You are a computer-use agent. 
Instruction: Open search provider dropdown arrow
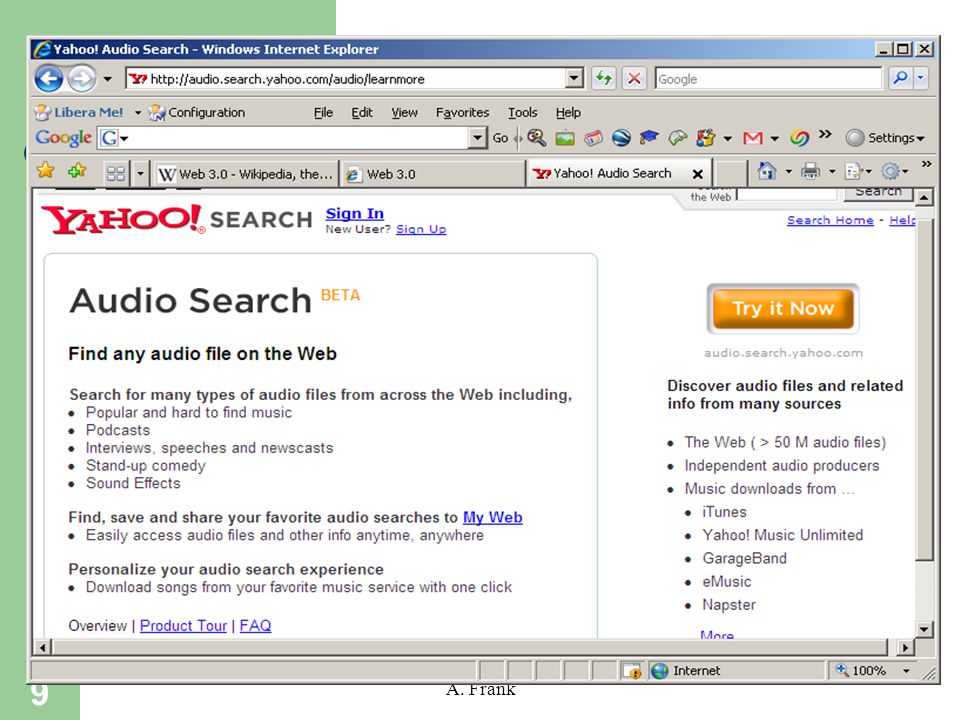pyautogui.click(x=921, y=78)
